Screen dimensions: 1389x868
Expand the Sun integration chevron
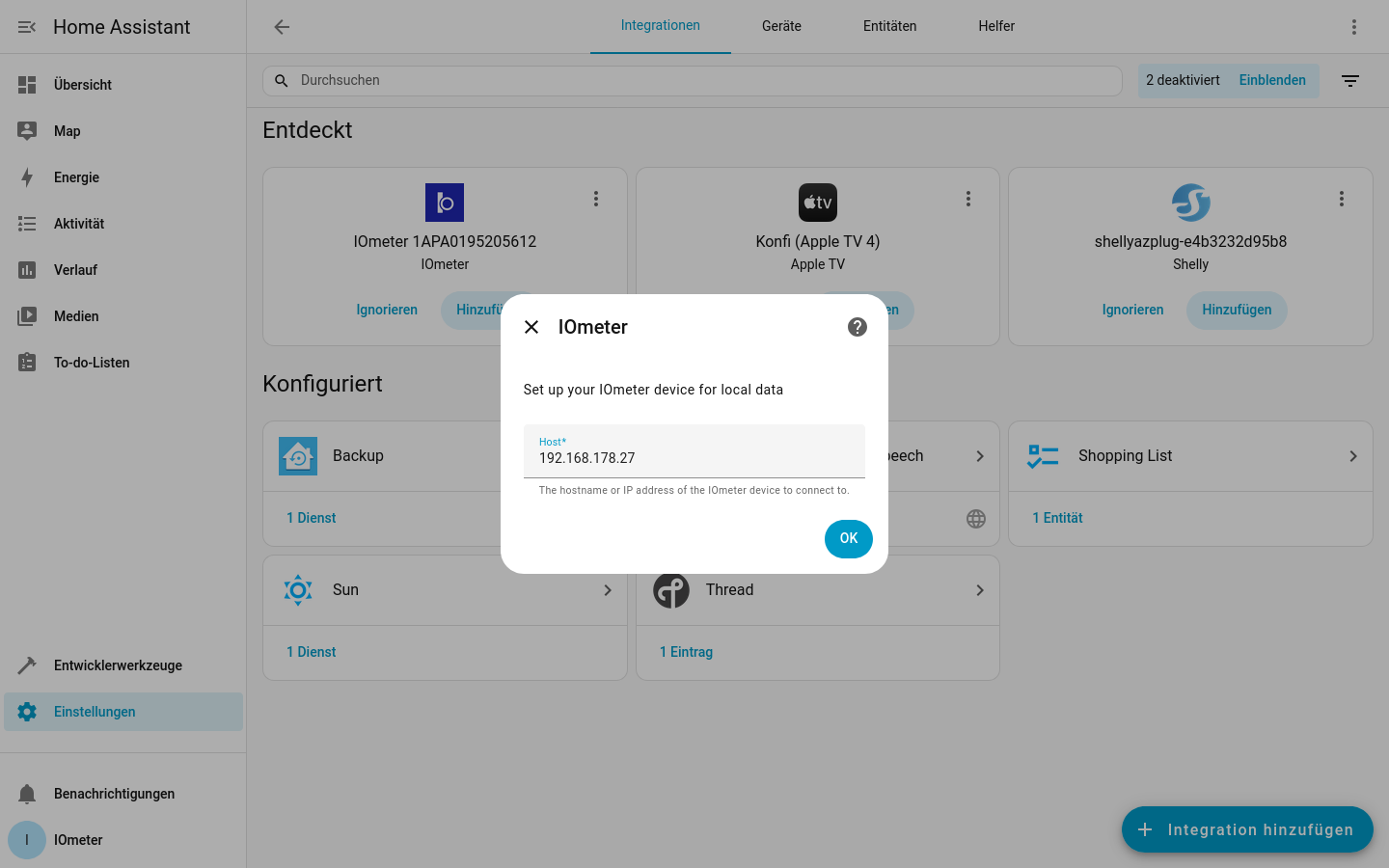click(x=608, y=590)
